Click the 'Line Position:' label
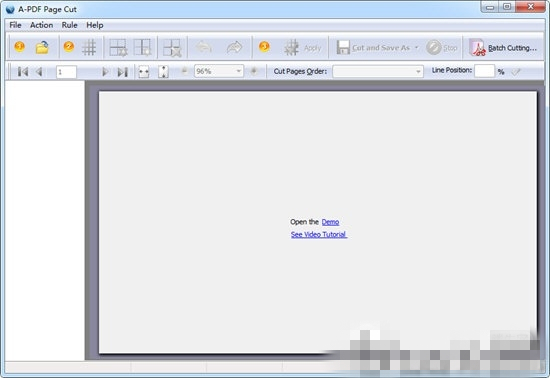This screenshot has width=550, height=378. click(452, 70)
